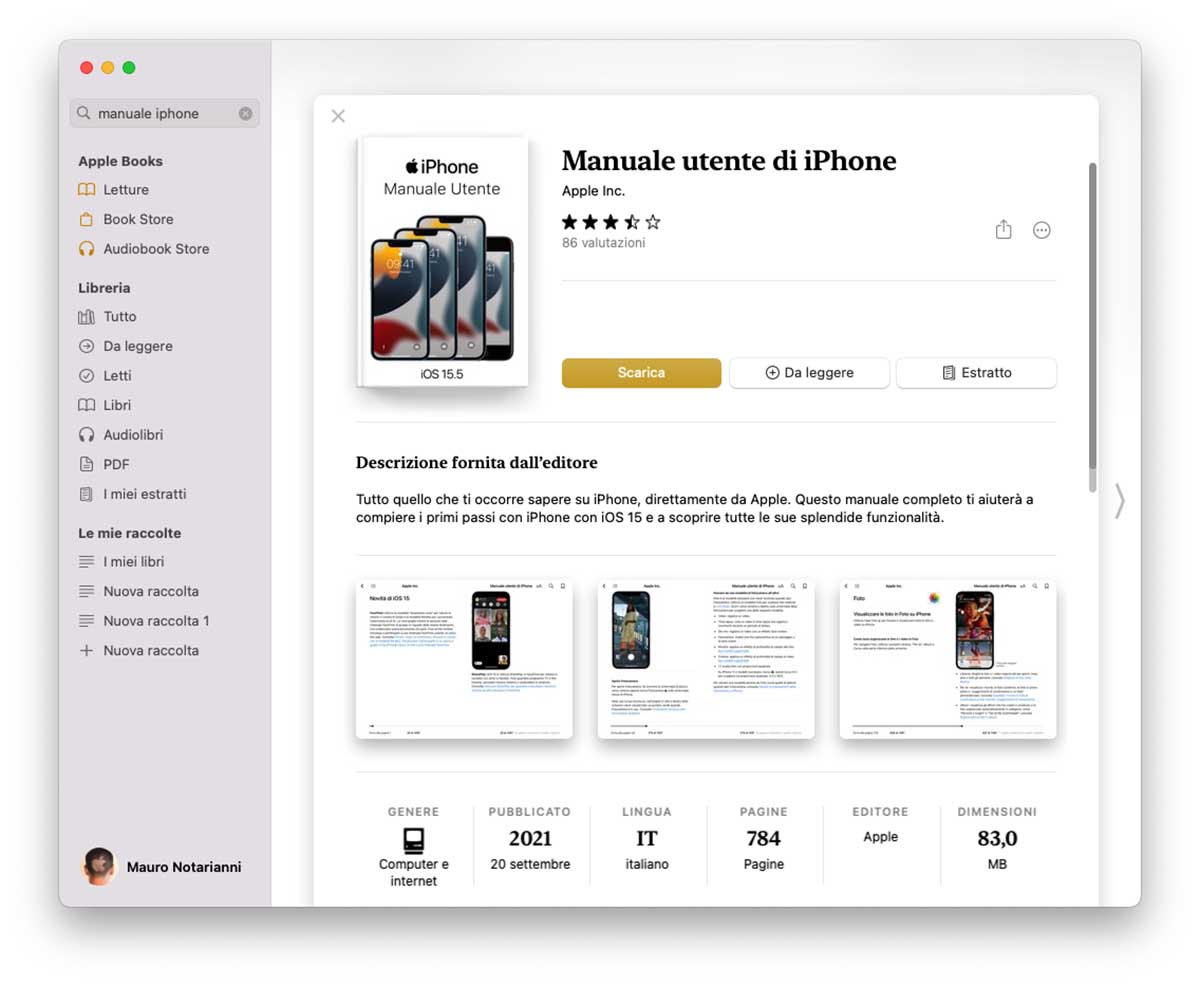Clear the search field with the x icon

245,113
